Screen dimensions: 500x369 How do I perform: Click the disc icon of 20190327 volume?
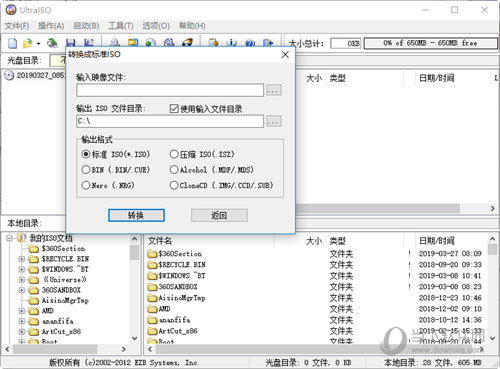click(x=9, y=75)
